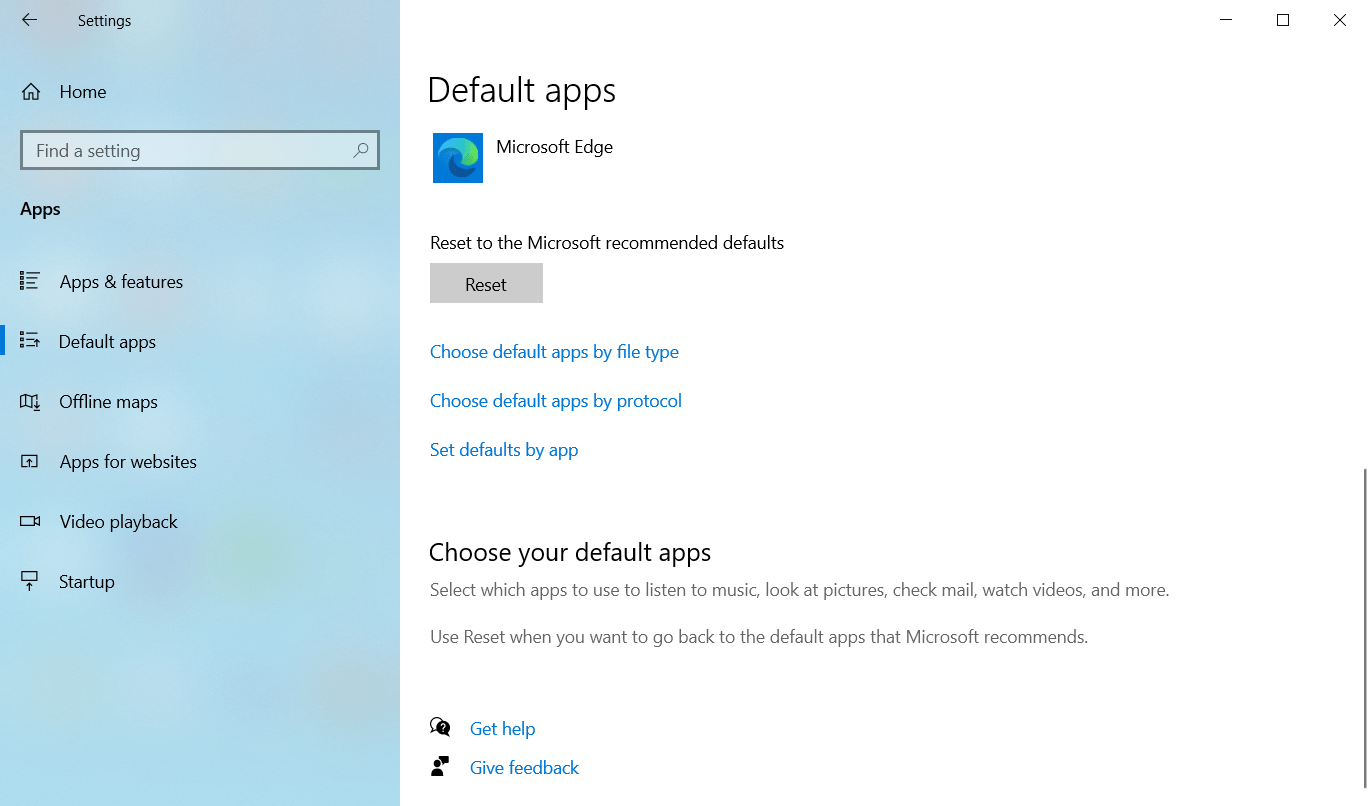
Task: Reset to Microsoft recommended defaults
Action: (486, 283)
